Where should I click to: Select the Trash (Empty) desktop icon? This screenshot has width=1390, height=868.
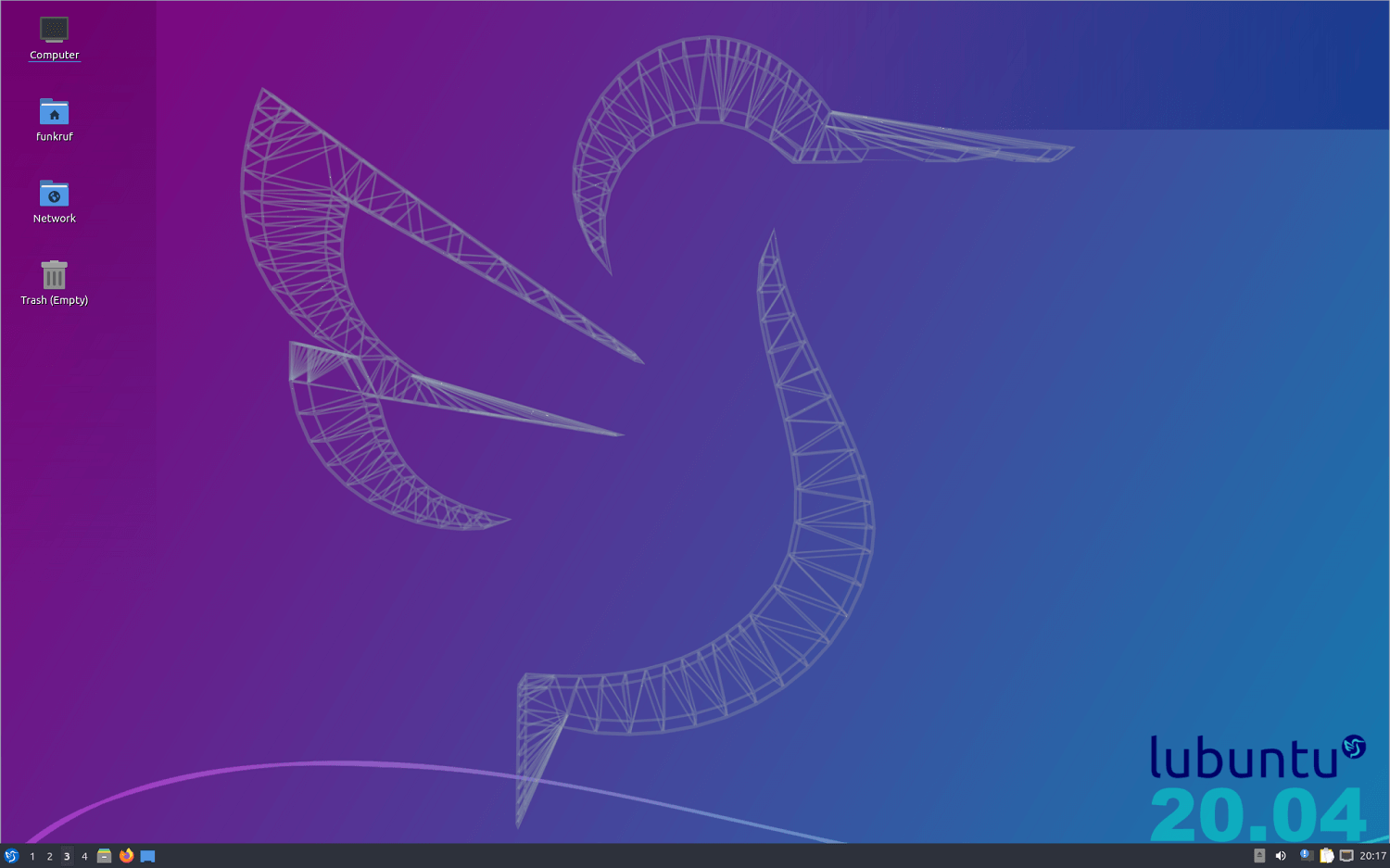(x=54, y=283)
